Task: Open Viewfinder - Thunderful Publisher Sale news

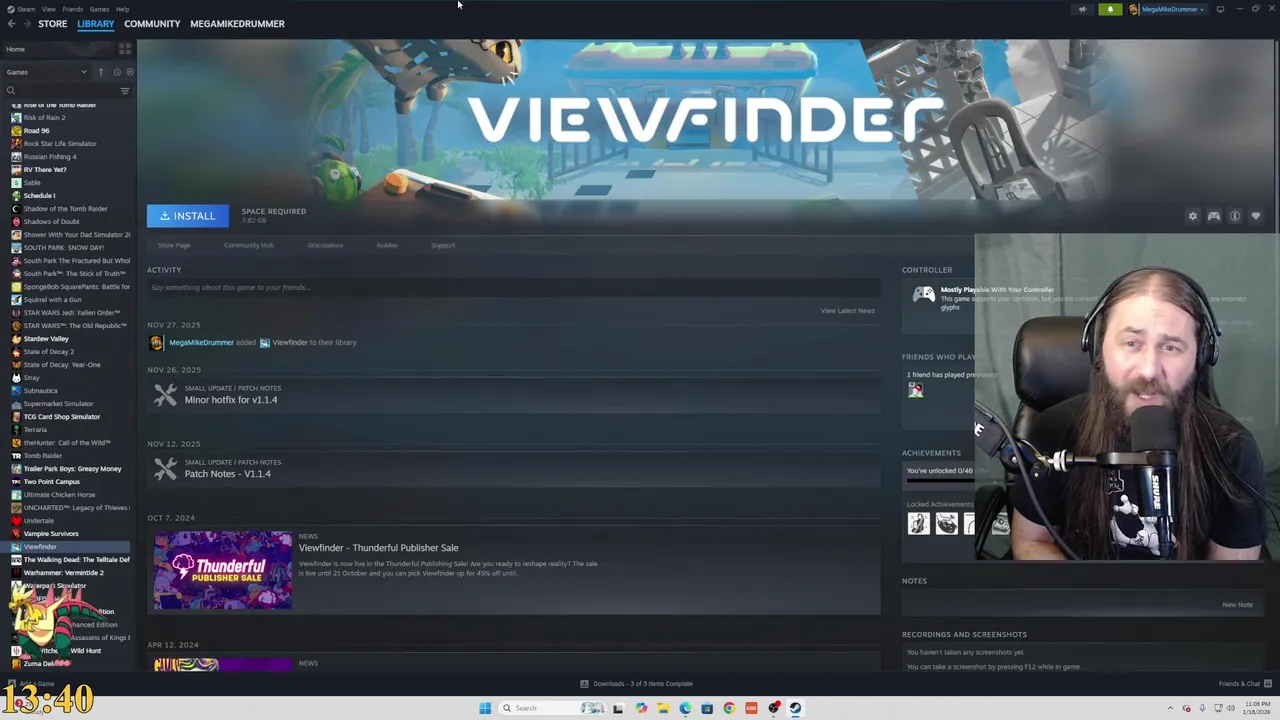Action: [x=378, y=548]
